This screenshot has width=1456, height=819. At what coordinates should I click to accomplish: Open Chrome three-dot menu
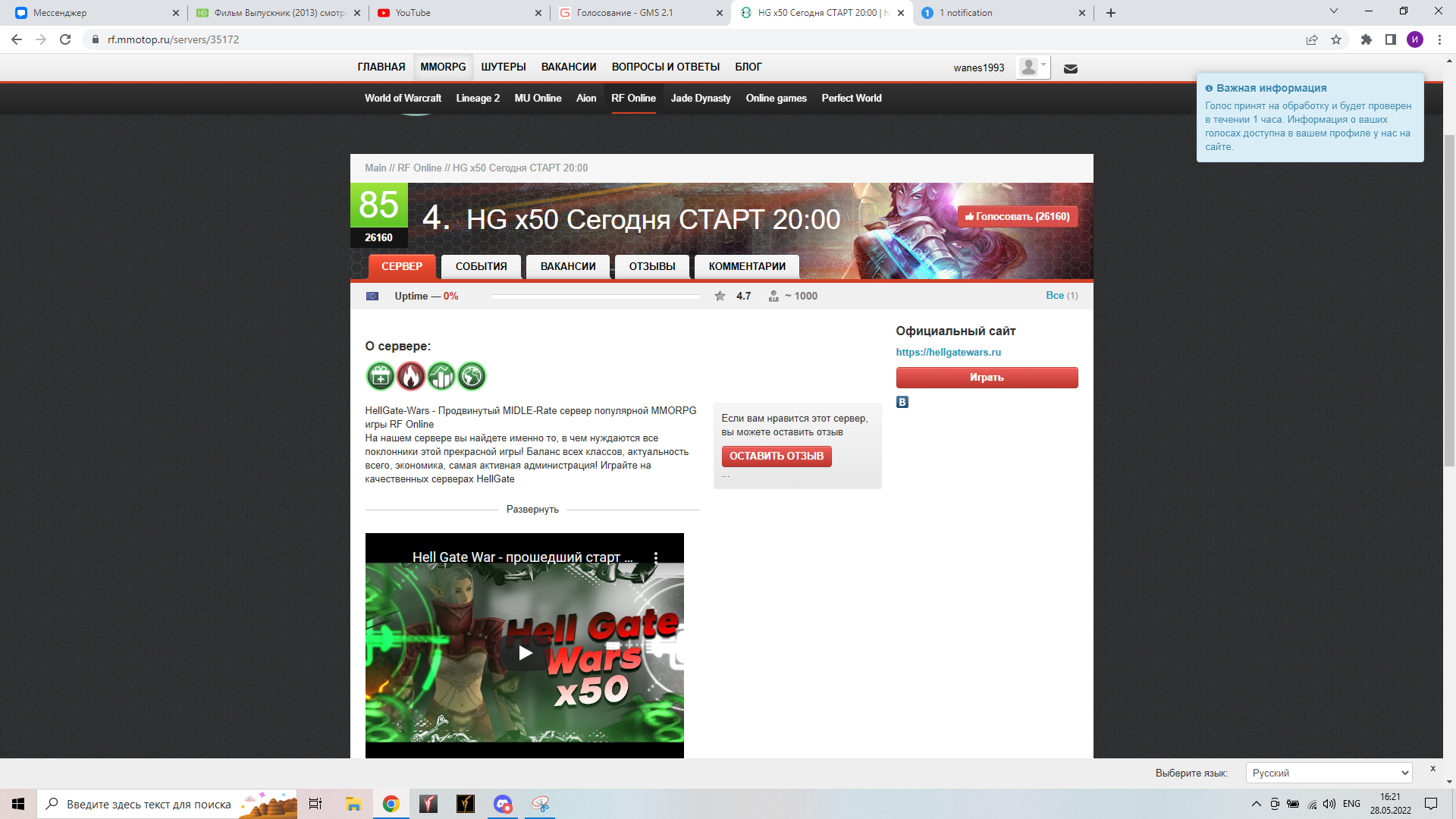[1439, 39]
